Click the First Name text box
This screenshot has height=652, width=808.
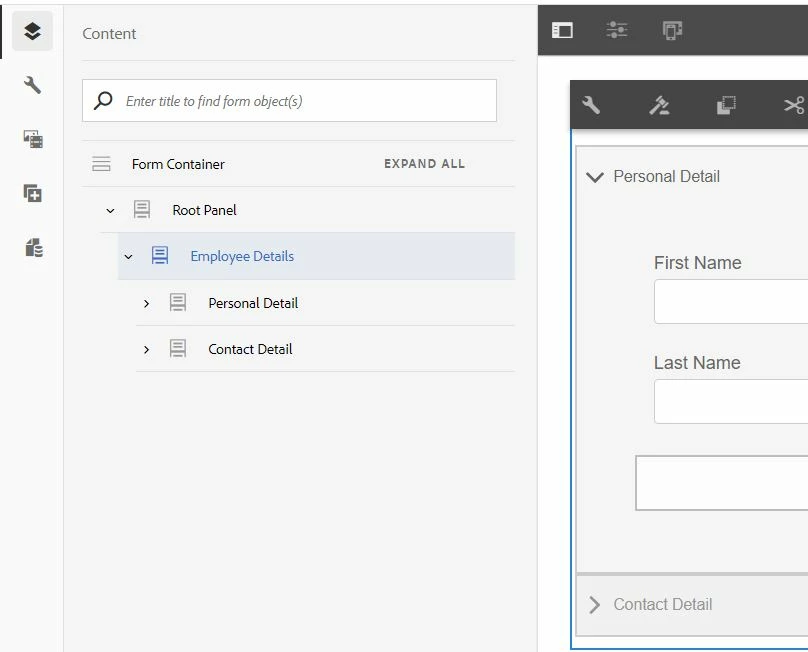tap(731, 302)
